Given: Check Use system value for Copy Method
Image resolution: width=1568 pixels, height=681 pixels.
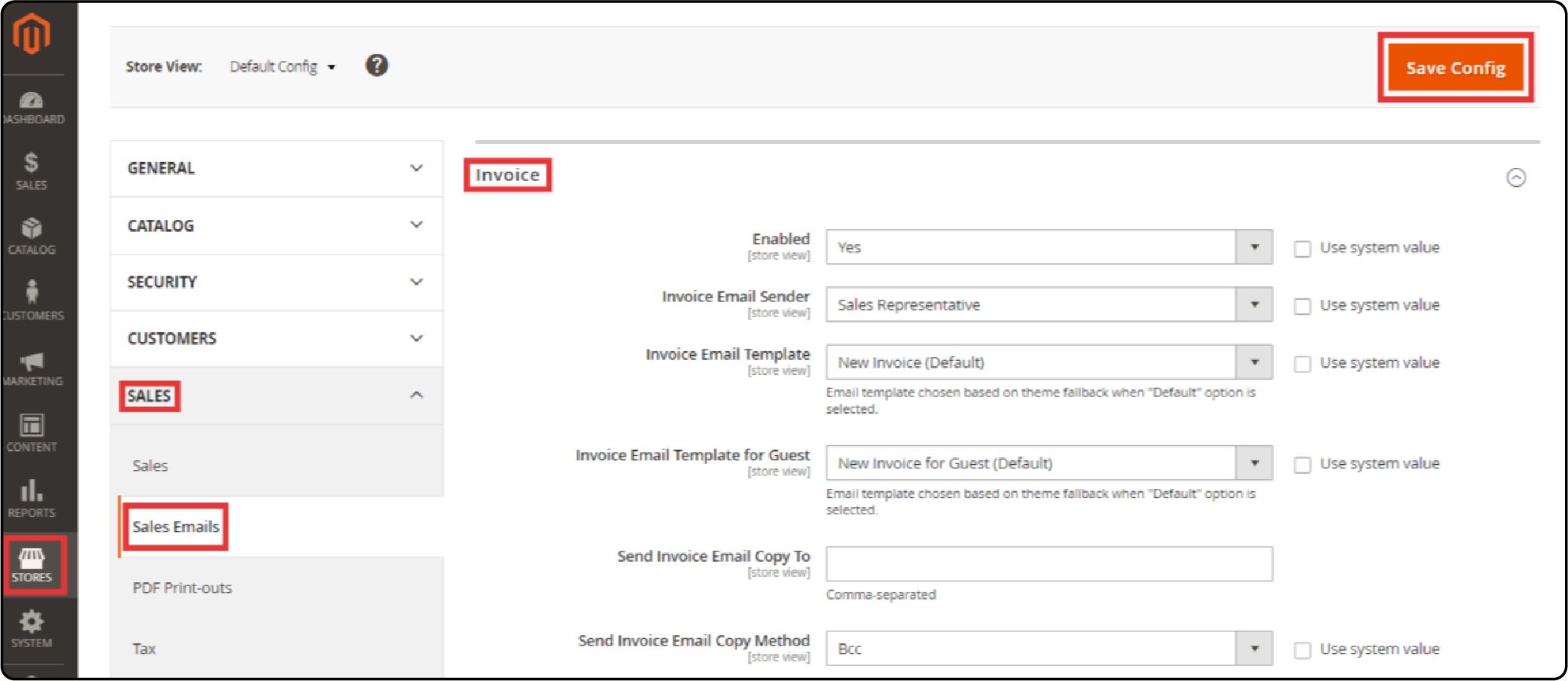Looking at the screenshot, I should 1302,650.
